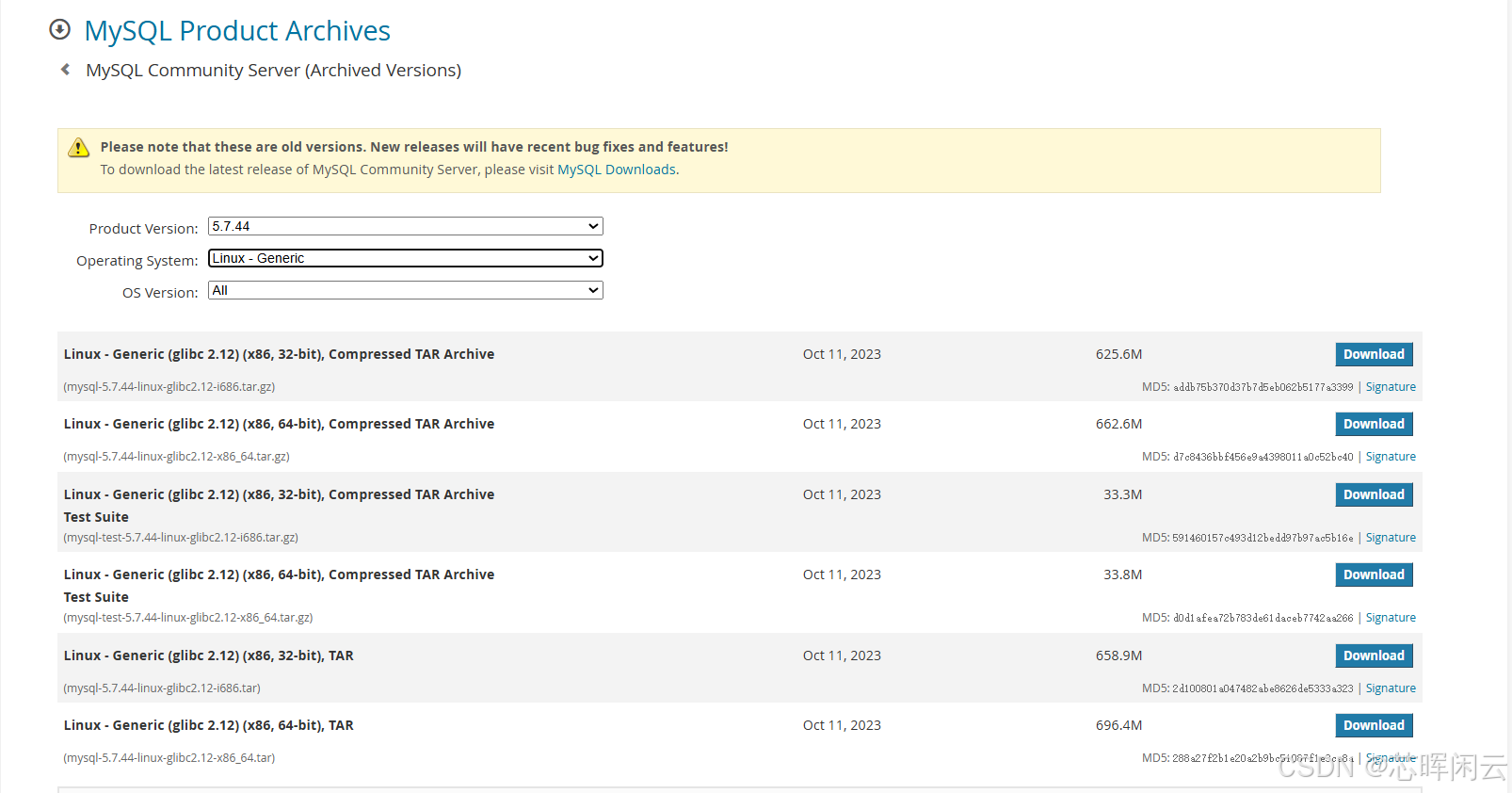The image size is (1512, 793).
Task: Click the 33.3M file size
Action: pyautogui.click(x=1122, y=494)
